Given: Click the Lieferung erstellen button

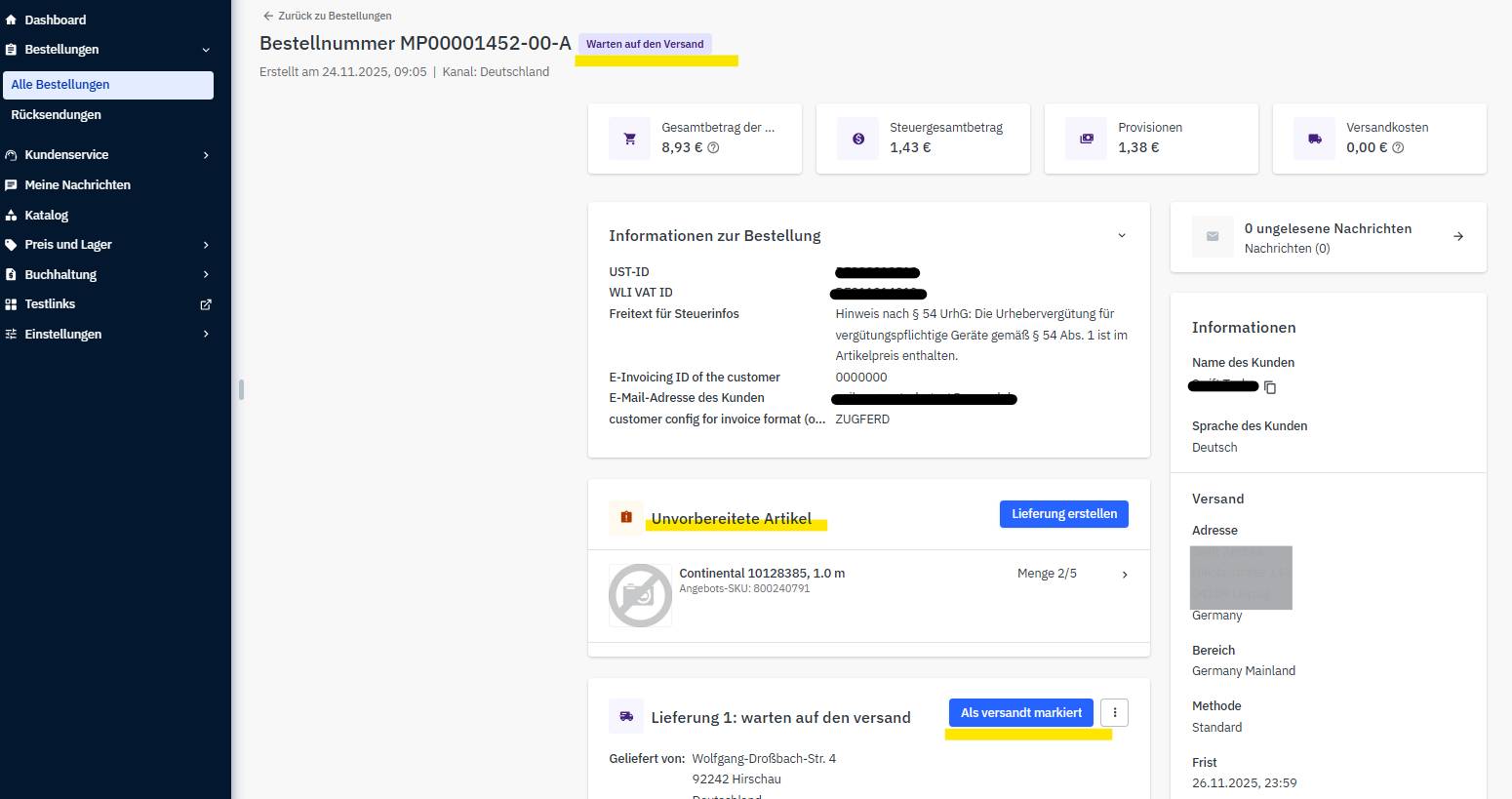Looking at the screenshot, I should point(1063,514).
